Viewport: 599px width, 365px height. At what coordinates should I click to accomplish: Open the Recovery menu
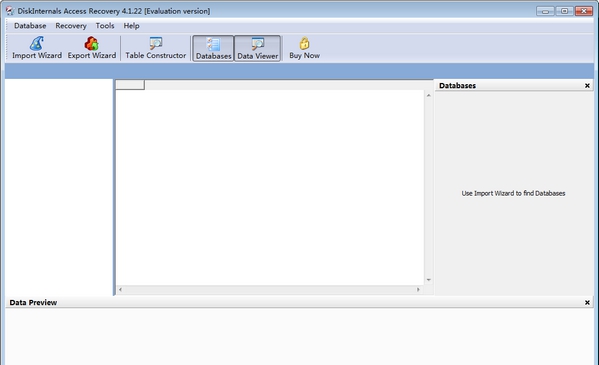pyautogui.click(x=71, y=26)
